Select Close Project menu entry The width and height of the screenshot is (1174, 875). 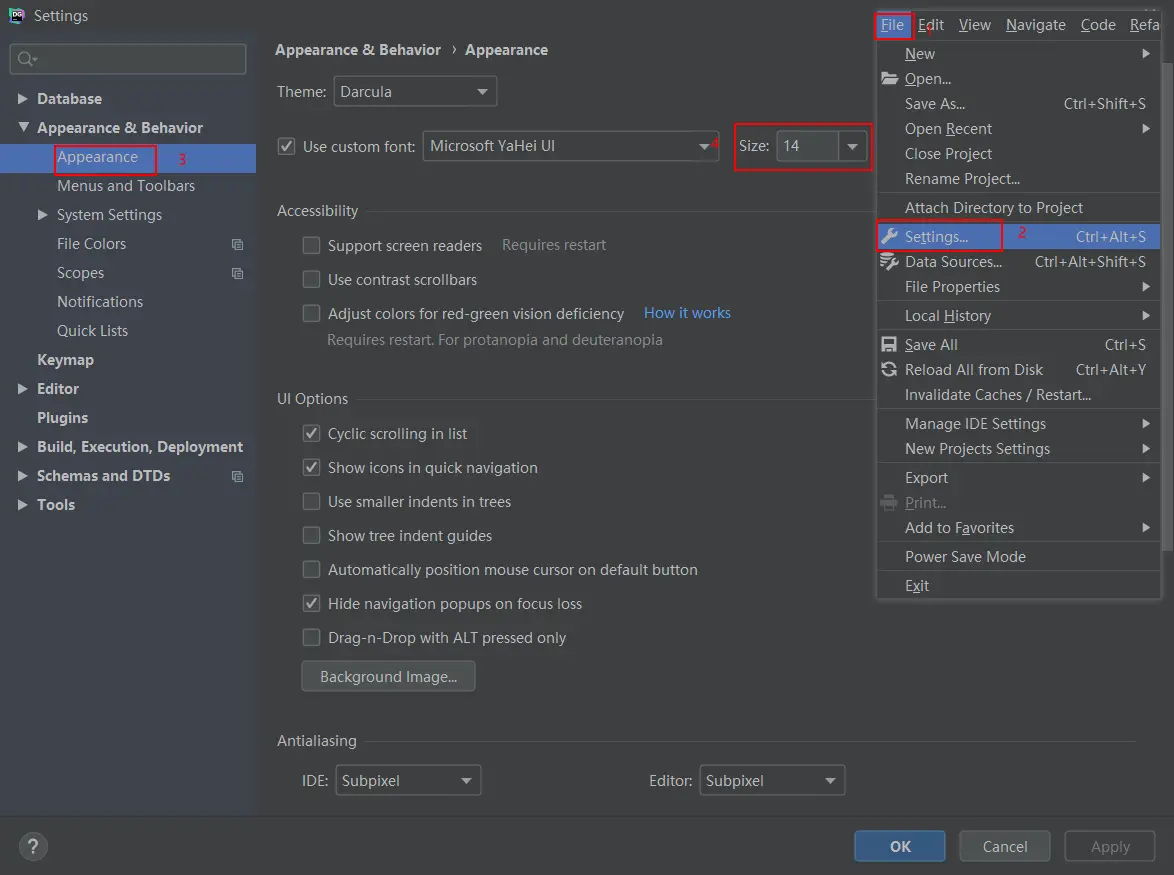pyautogui.click(x=1018, y=153)
